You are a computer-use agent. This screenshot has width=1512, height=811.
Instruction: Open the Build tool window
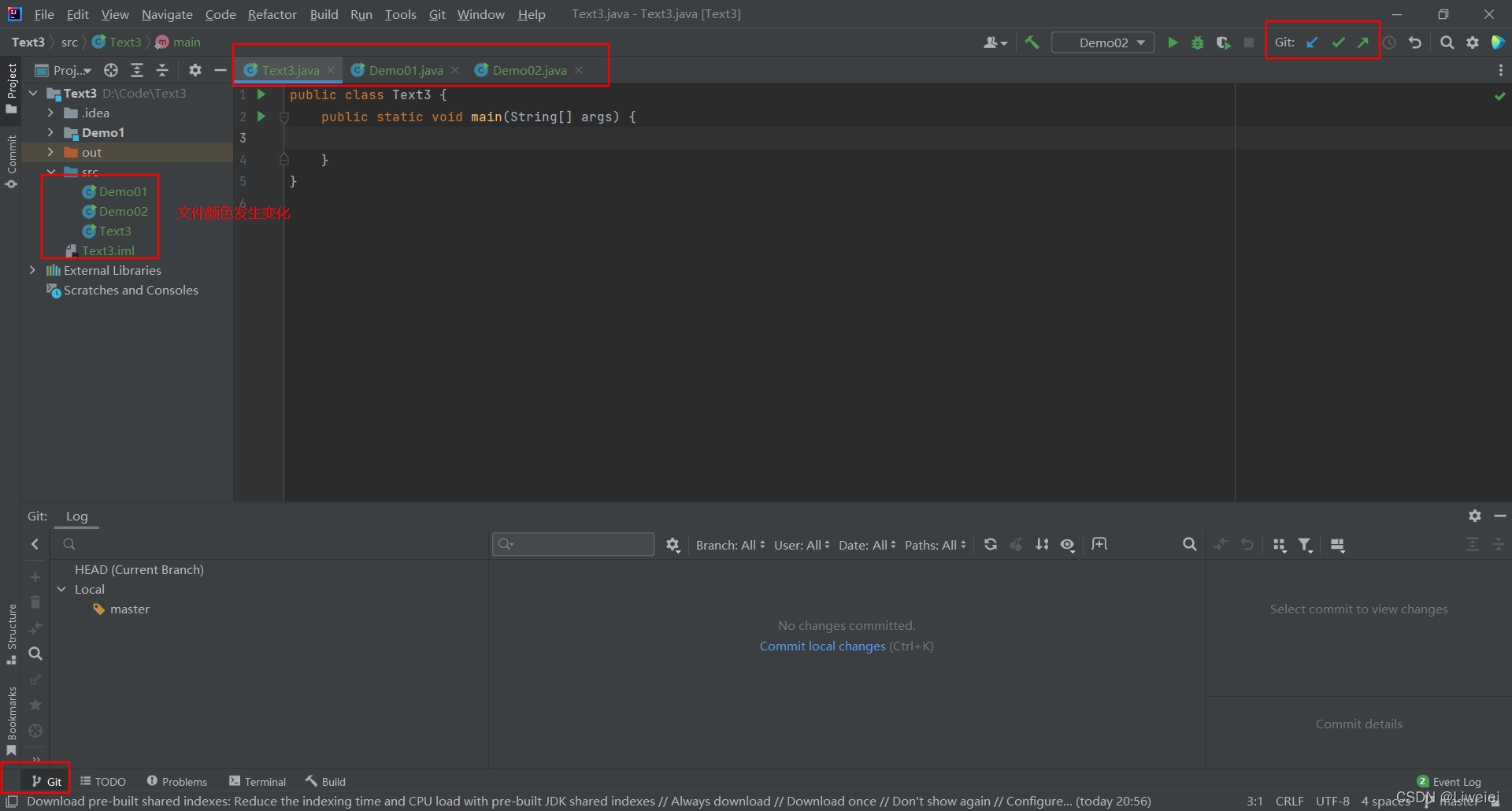(326, 781)
